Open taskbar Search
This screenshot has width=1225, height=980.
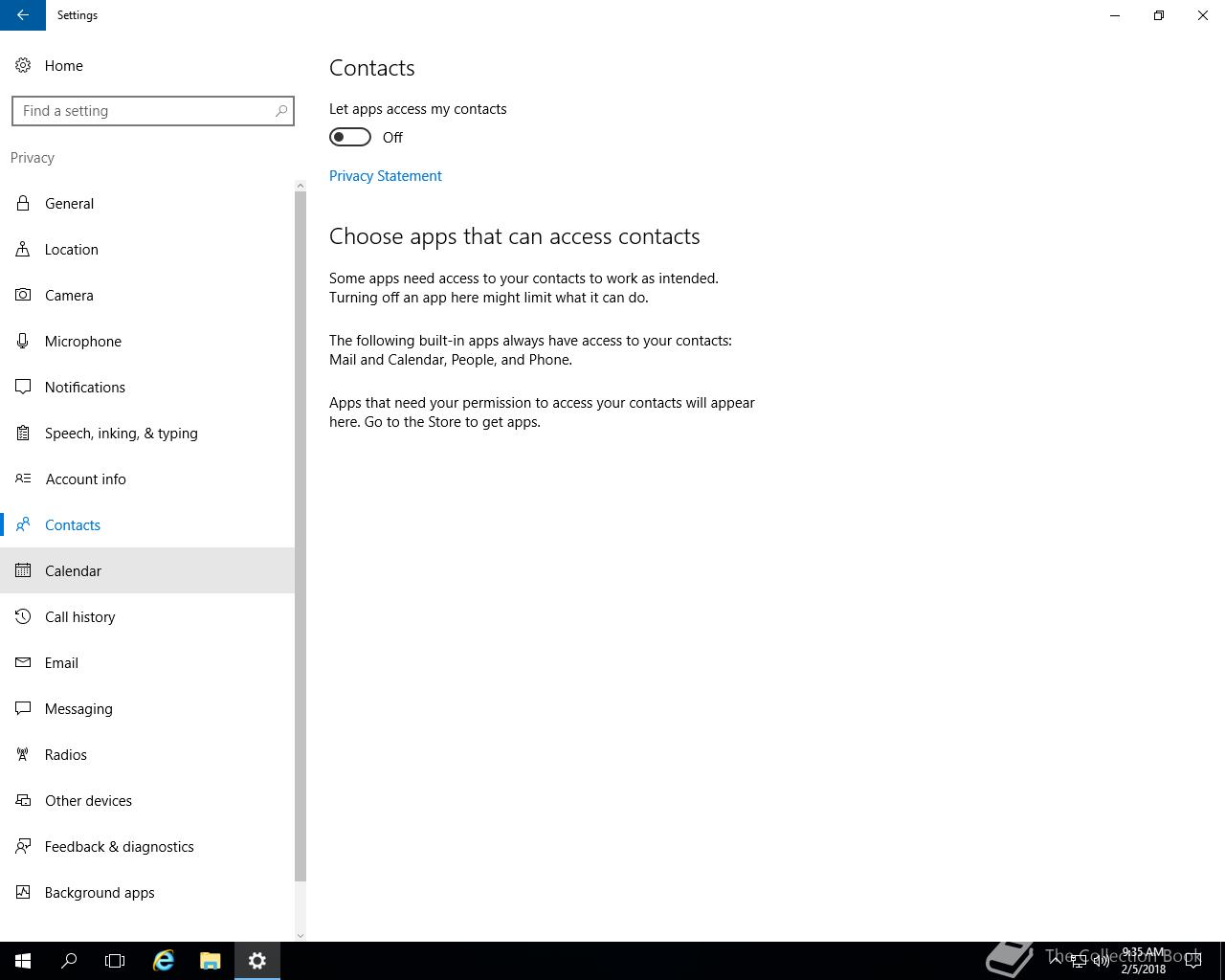pos(69,961)
